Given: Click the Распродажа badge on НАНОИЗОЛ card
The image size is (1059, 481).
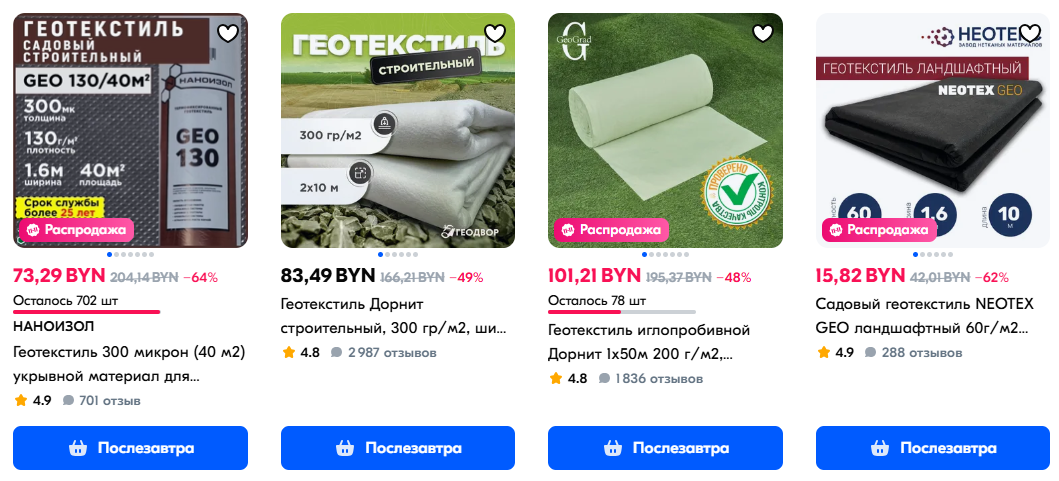Looking at the screenshot, I should pos(76,230).
